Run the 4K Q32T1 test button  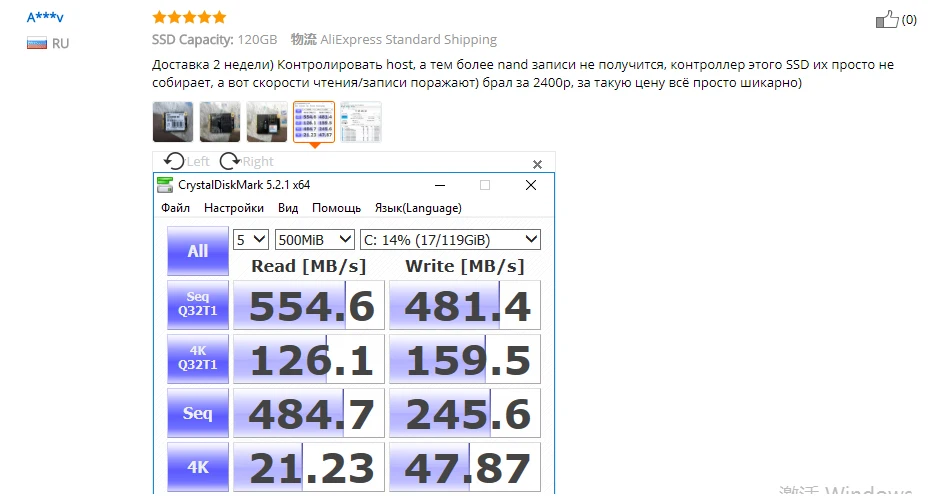tap(198, 359)
